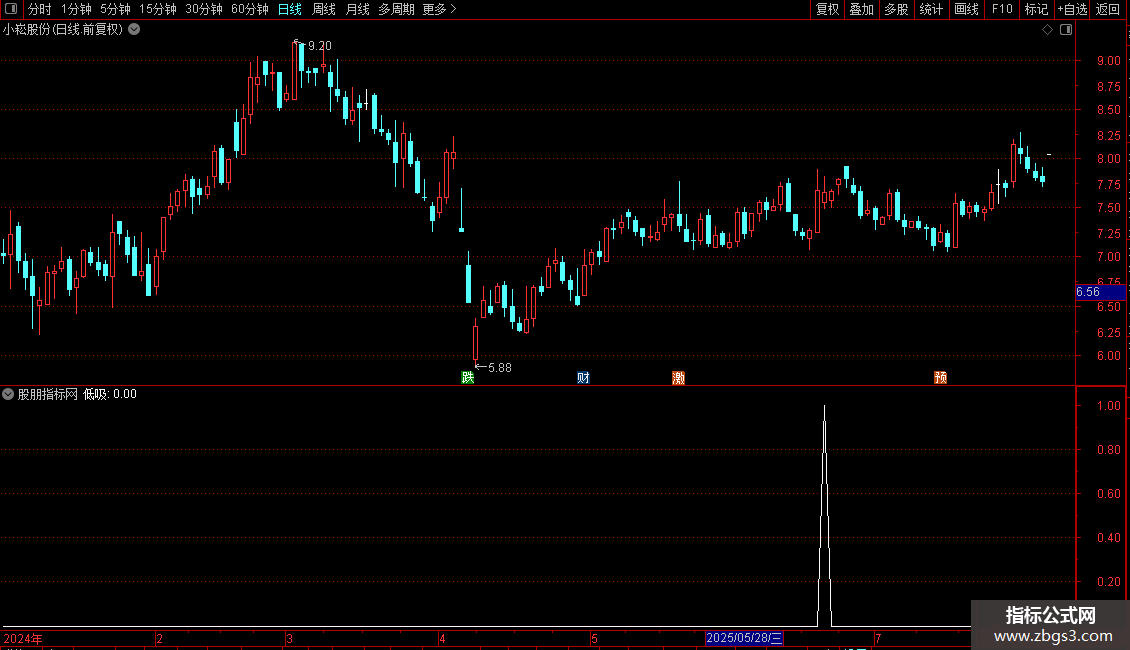Viewport: 1130px width, 650px height.
Task: Open 多周期 multi-period view
Action: (396, 9)
